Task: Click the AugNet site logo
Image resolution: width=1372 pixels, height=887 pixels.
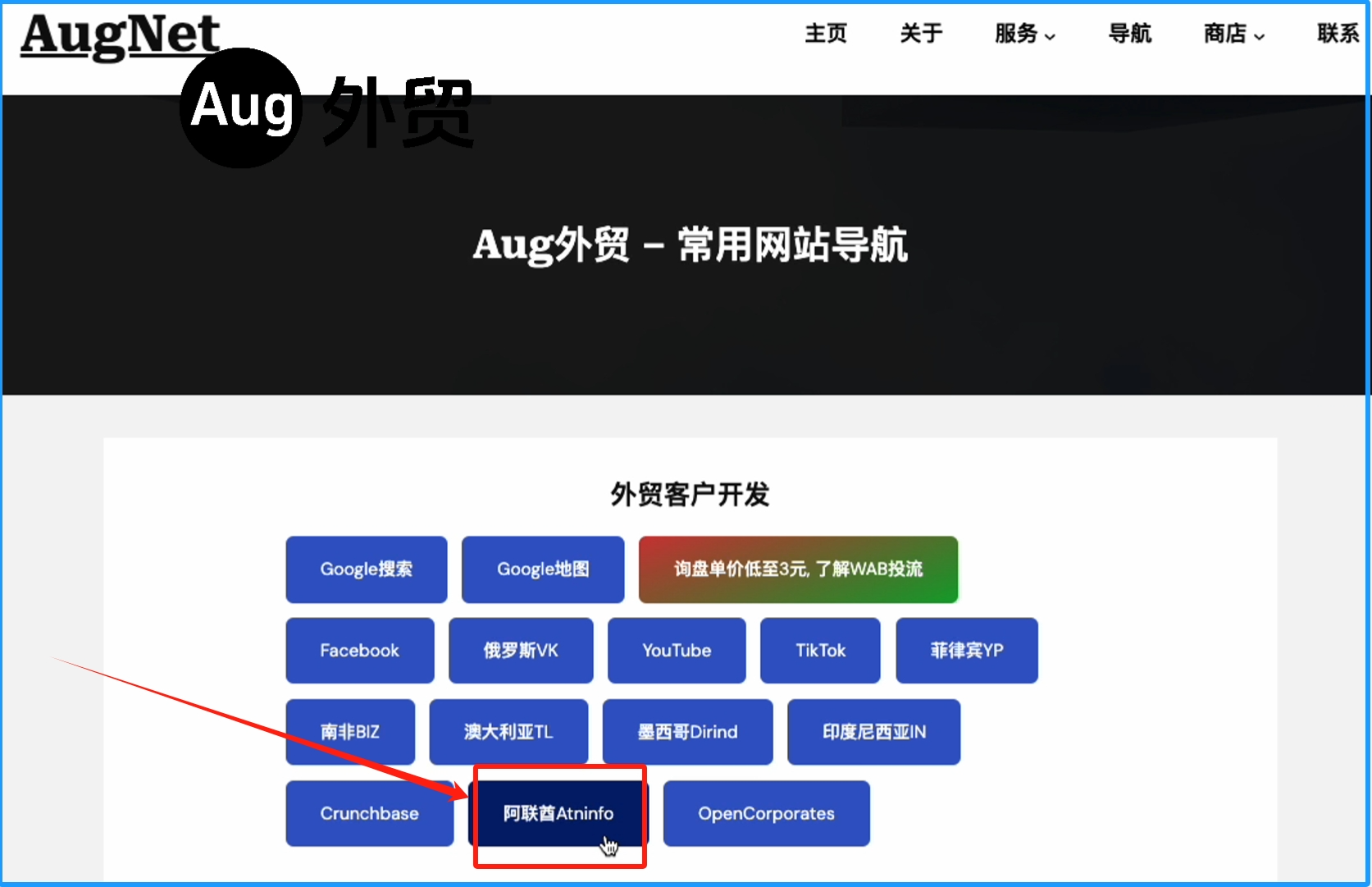Action: coord(120,35)
